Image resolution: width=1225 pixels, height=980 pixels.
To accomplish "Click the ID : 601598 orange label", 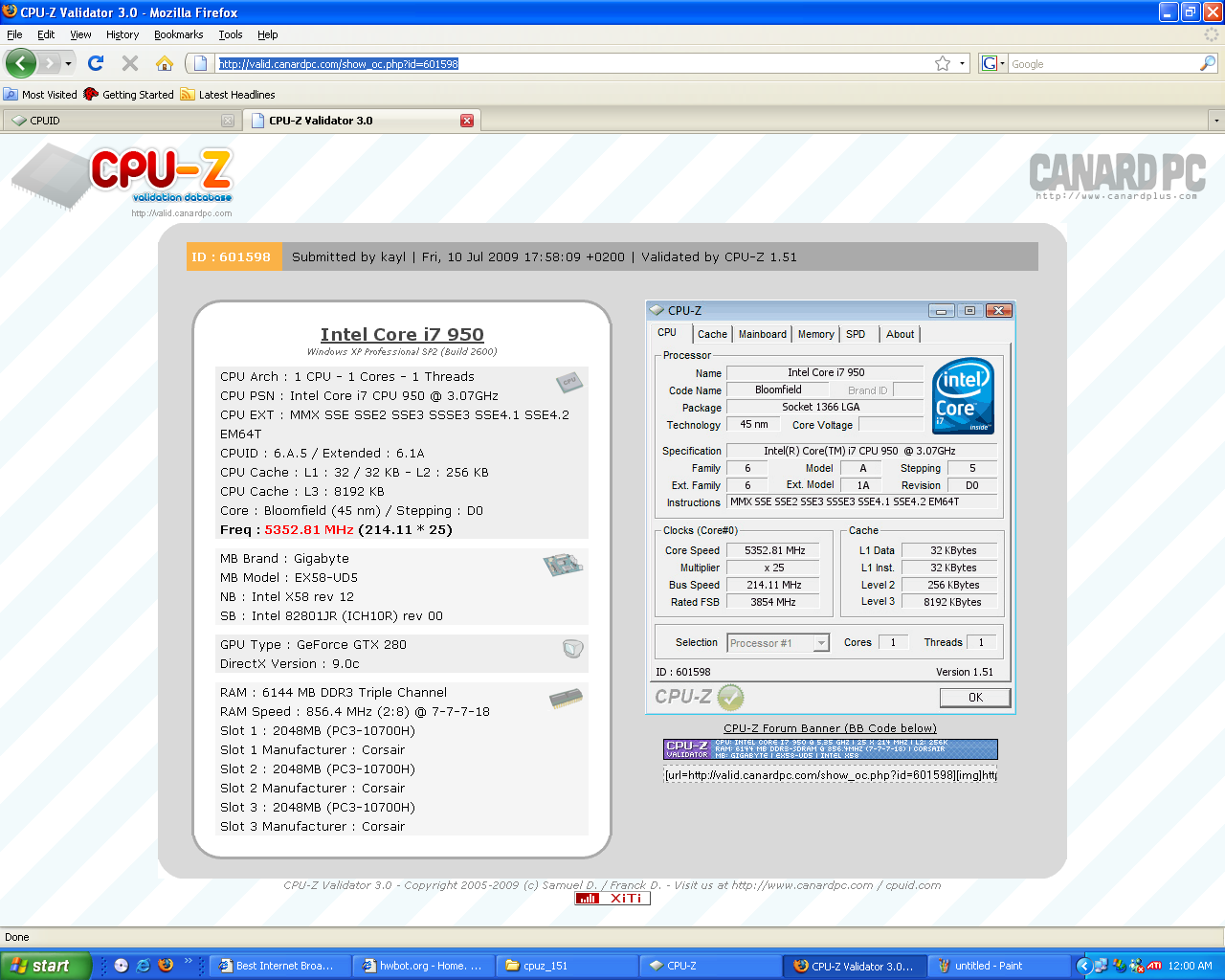I will (x=234, y=256).
